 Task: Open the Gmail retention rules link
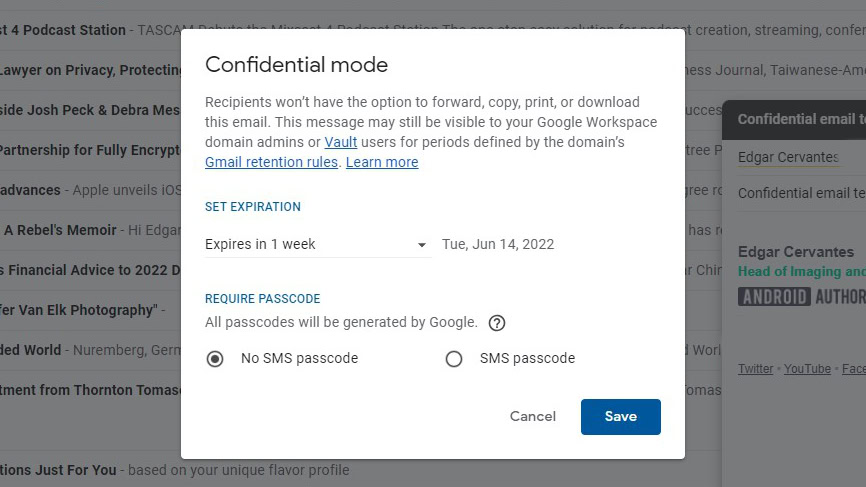(x=271, y=162)
